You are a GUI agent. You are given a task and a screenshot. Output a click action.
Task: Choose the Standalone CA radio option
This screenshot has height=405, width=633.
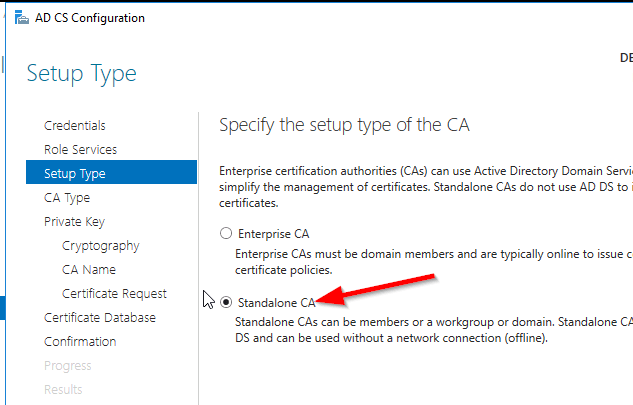[x=226, y=301]
